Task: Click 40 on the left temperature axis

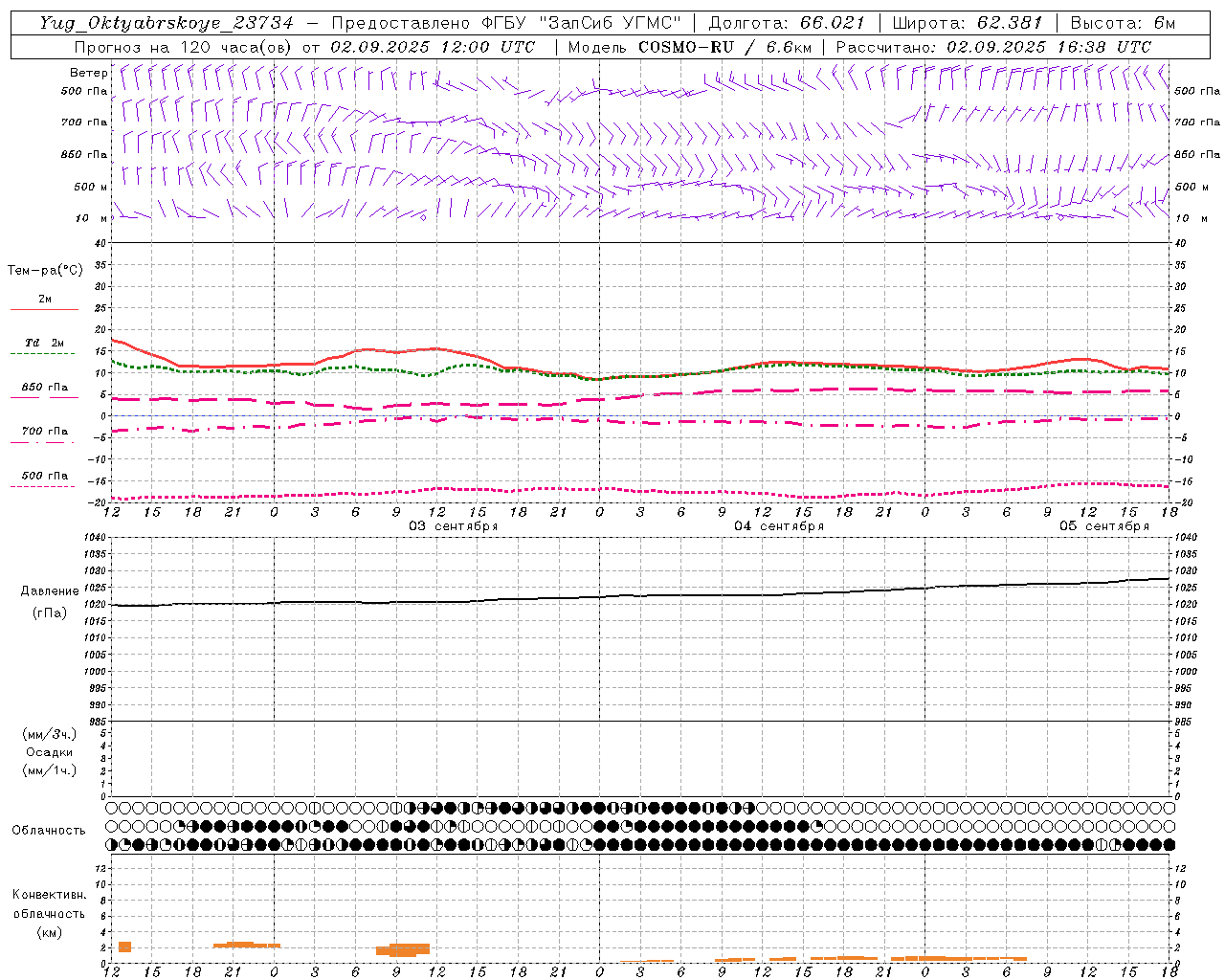Action: click(x=101, y=243)
